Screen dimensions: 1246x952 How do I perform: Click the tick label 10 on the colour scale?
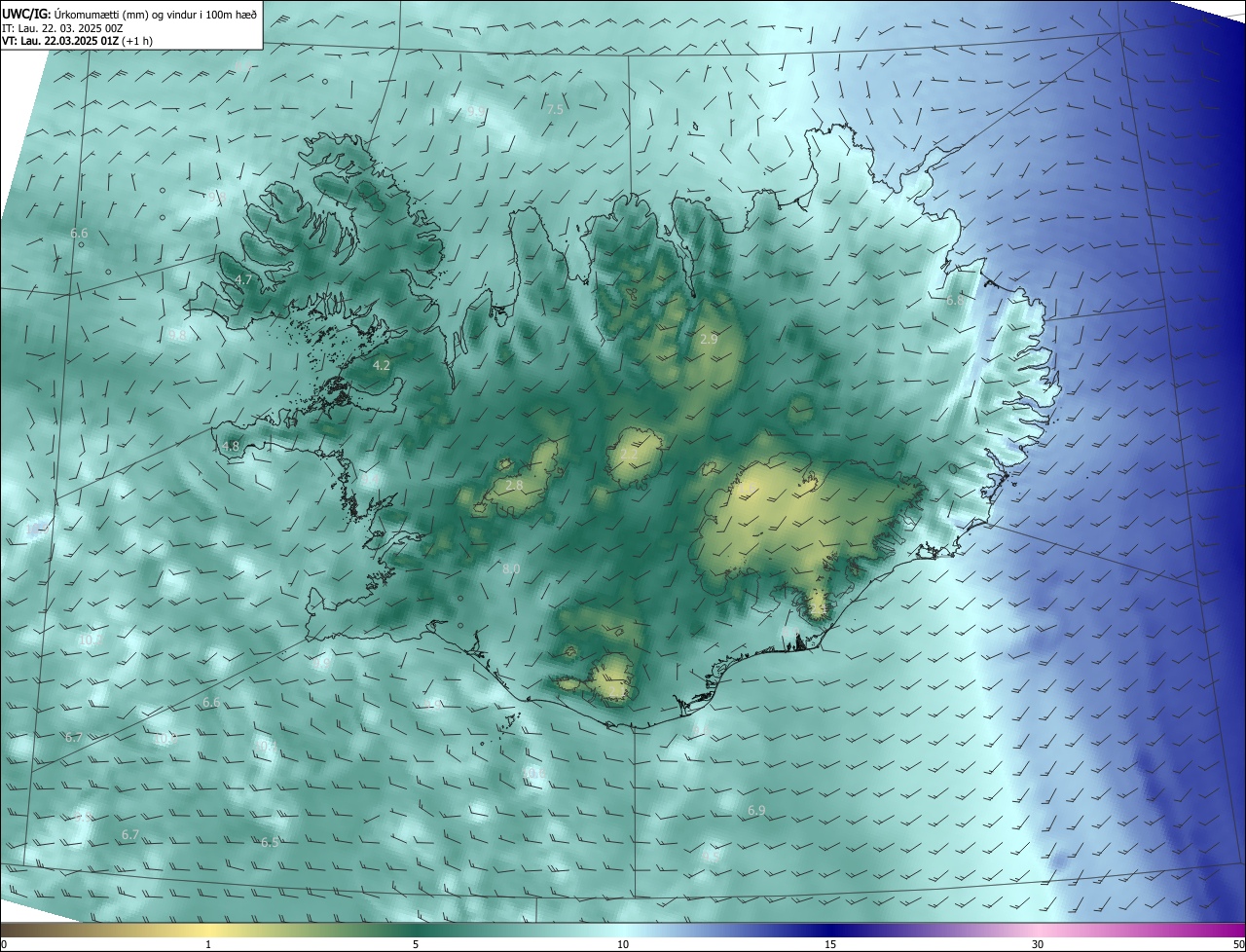click(623, 944)
